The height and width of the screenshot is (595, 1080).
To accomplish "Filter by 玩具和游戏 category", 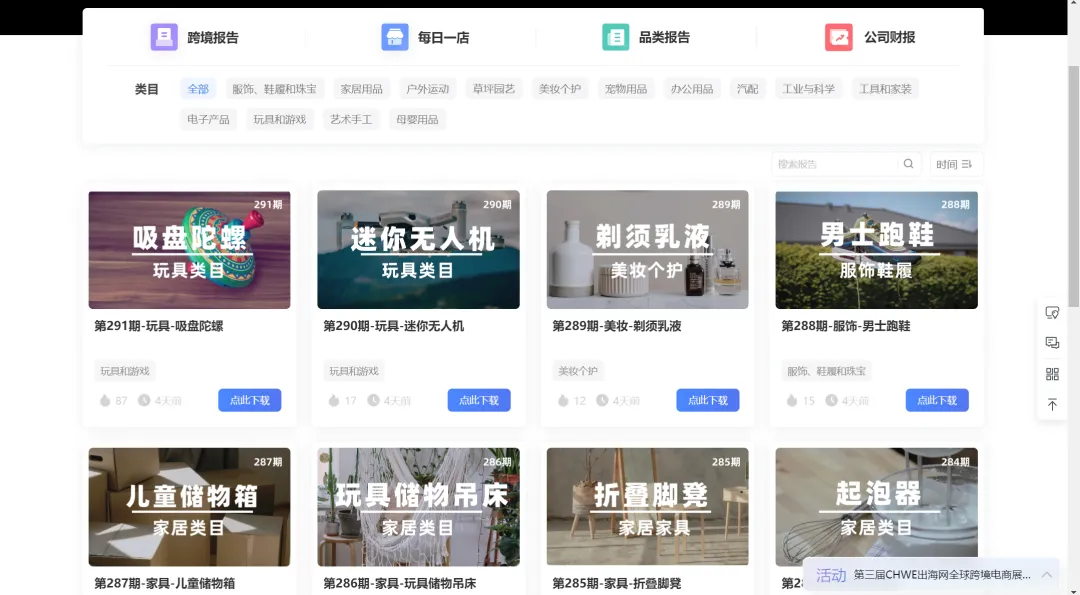I will pos(280,119).
